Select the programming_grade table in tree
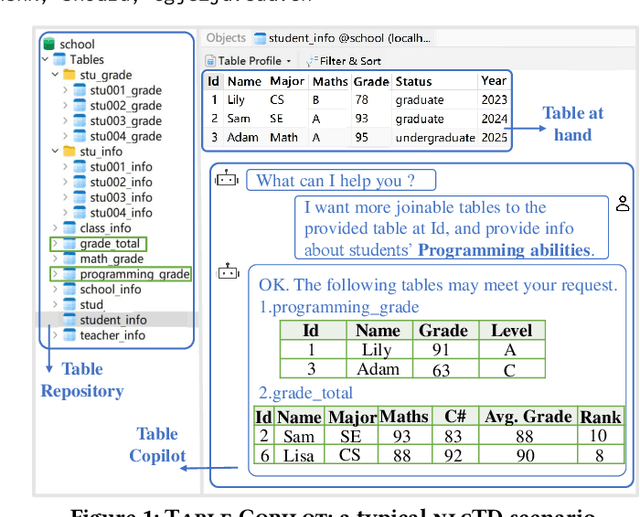640x517 pixels. pyautogui.click(x=135, y=274)
